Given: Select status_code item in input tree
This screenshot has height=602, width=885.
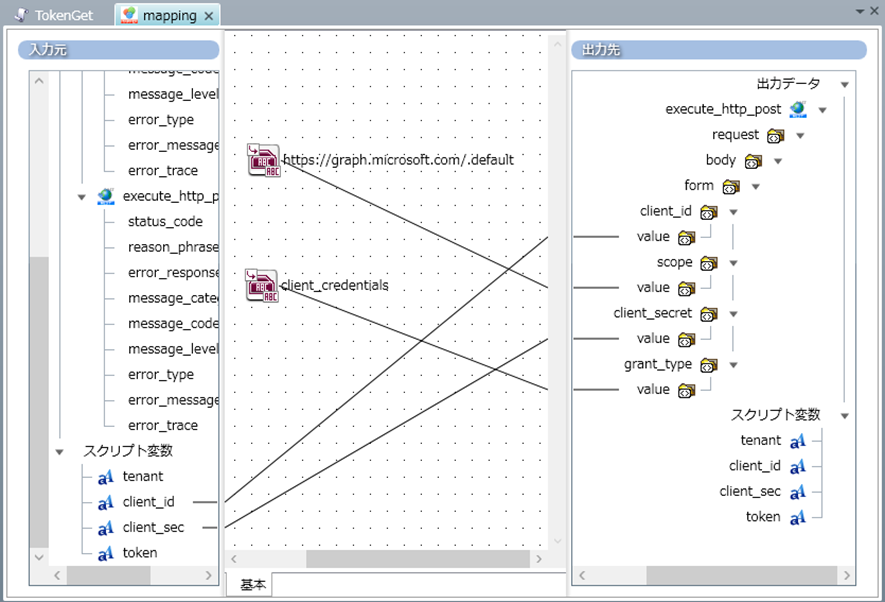Looking at the screenshot, I should pos(165,222).
